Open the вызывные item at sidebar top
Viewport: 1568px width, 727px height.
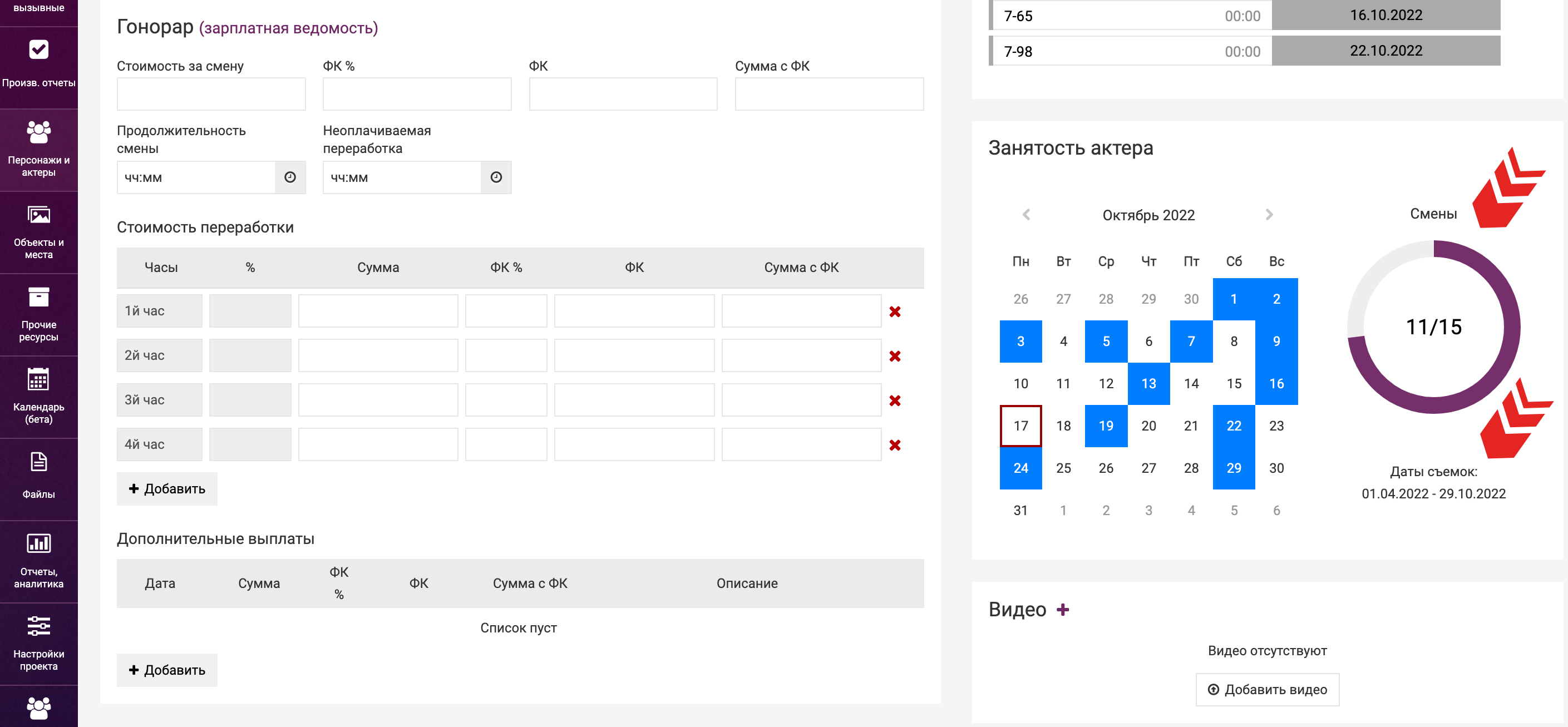click(x=38, y=8)
